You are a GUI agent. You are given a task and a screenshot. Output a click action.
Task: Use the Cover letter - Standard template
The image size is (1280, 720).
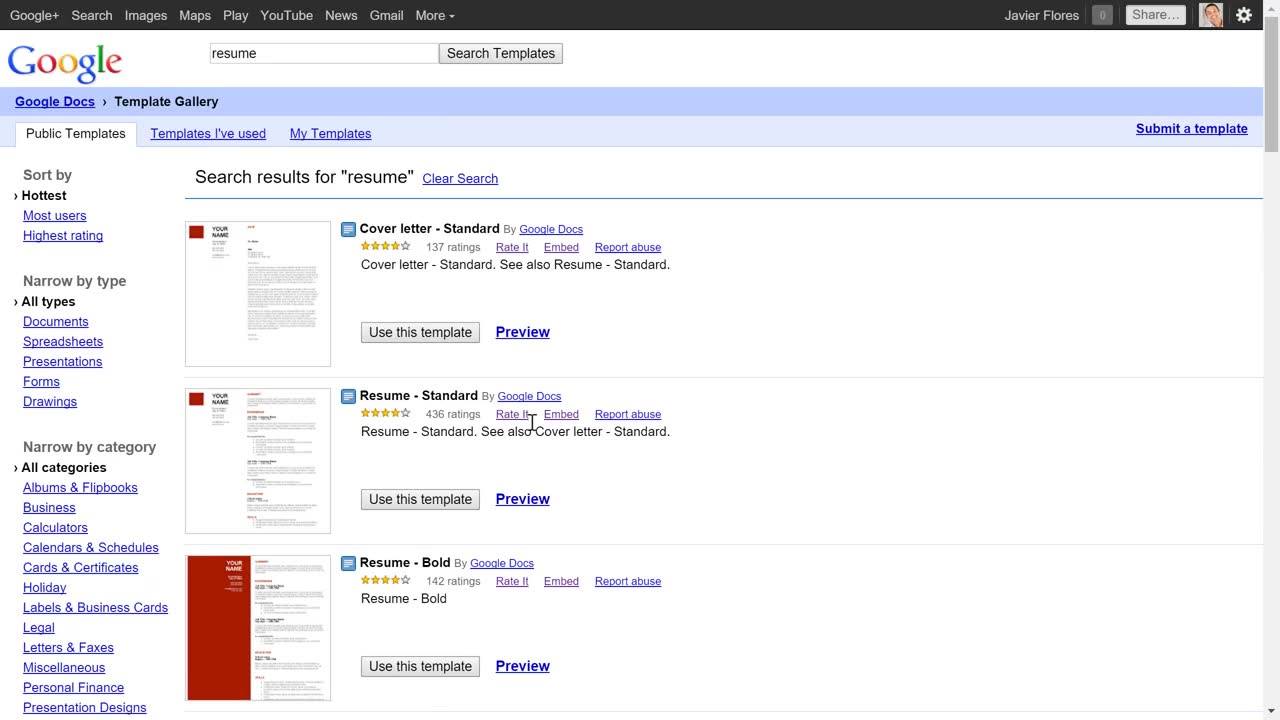420,332
